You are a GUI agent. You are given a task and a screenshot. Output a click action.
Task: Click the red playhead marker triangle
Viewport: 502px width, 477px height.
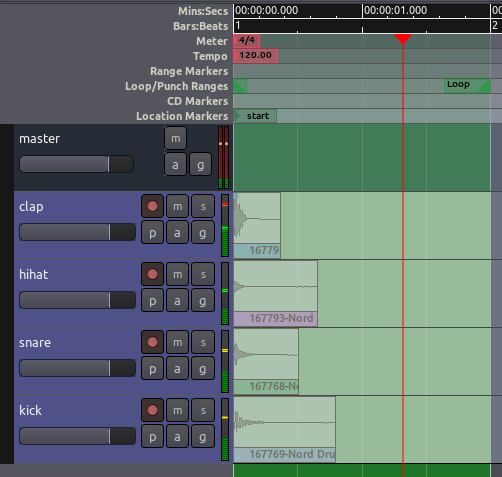403,38
